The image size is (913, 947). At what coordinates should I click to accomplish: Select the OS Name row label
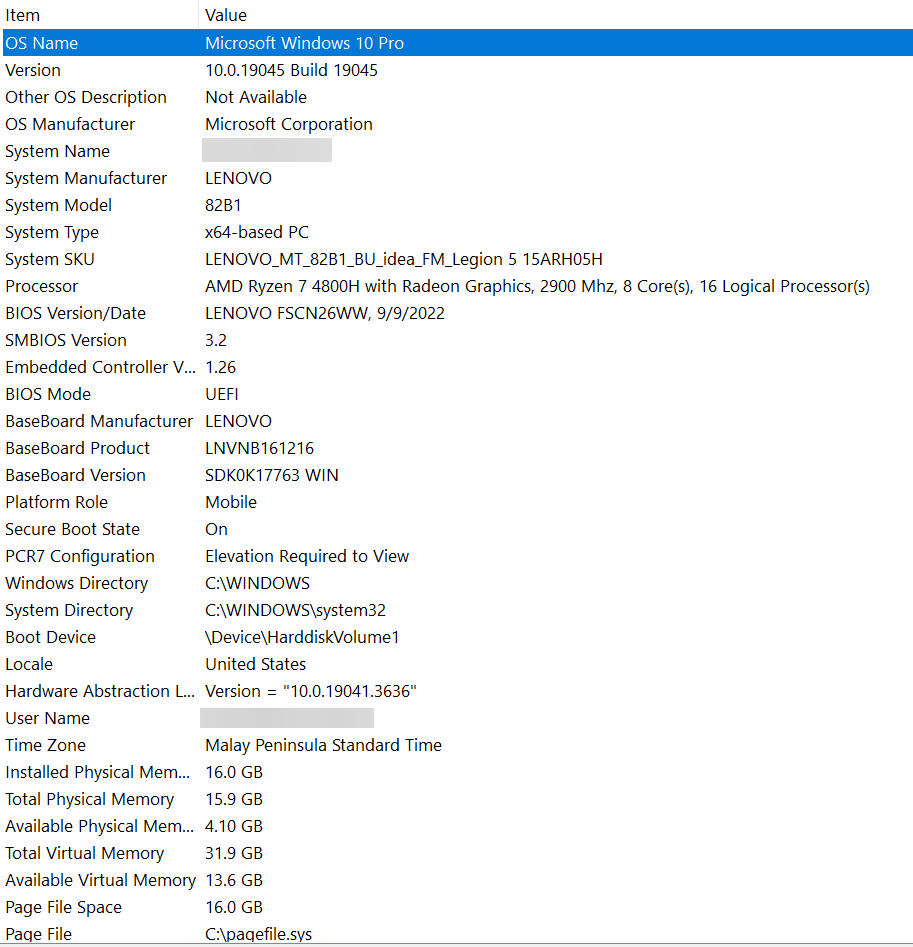[x=42, y=43]
